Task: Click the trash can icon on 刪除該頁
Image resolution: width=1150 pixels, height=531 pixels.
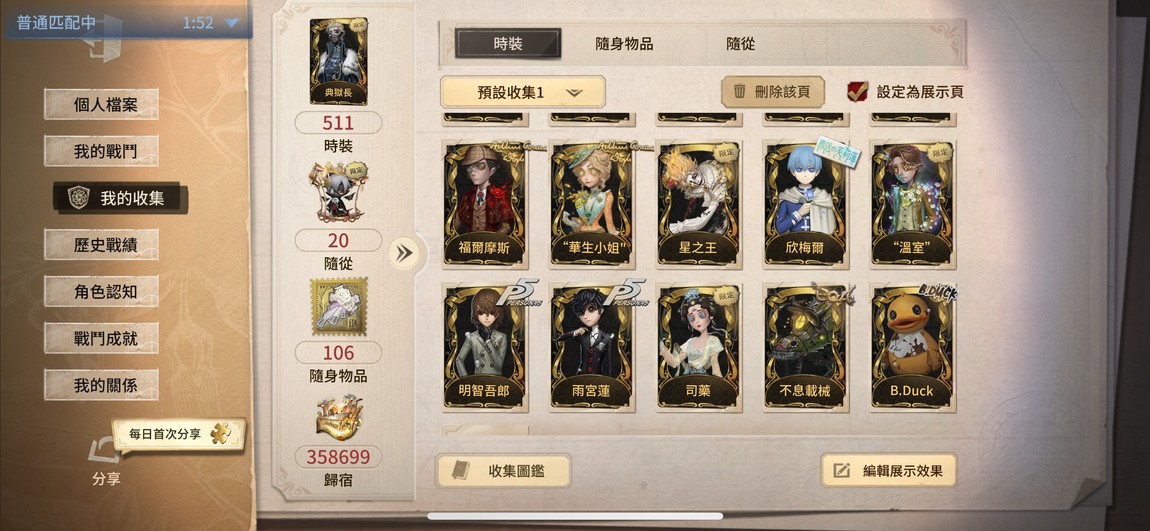Action: (x=739, y=91)
